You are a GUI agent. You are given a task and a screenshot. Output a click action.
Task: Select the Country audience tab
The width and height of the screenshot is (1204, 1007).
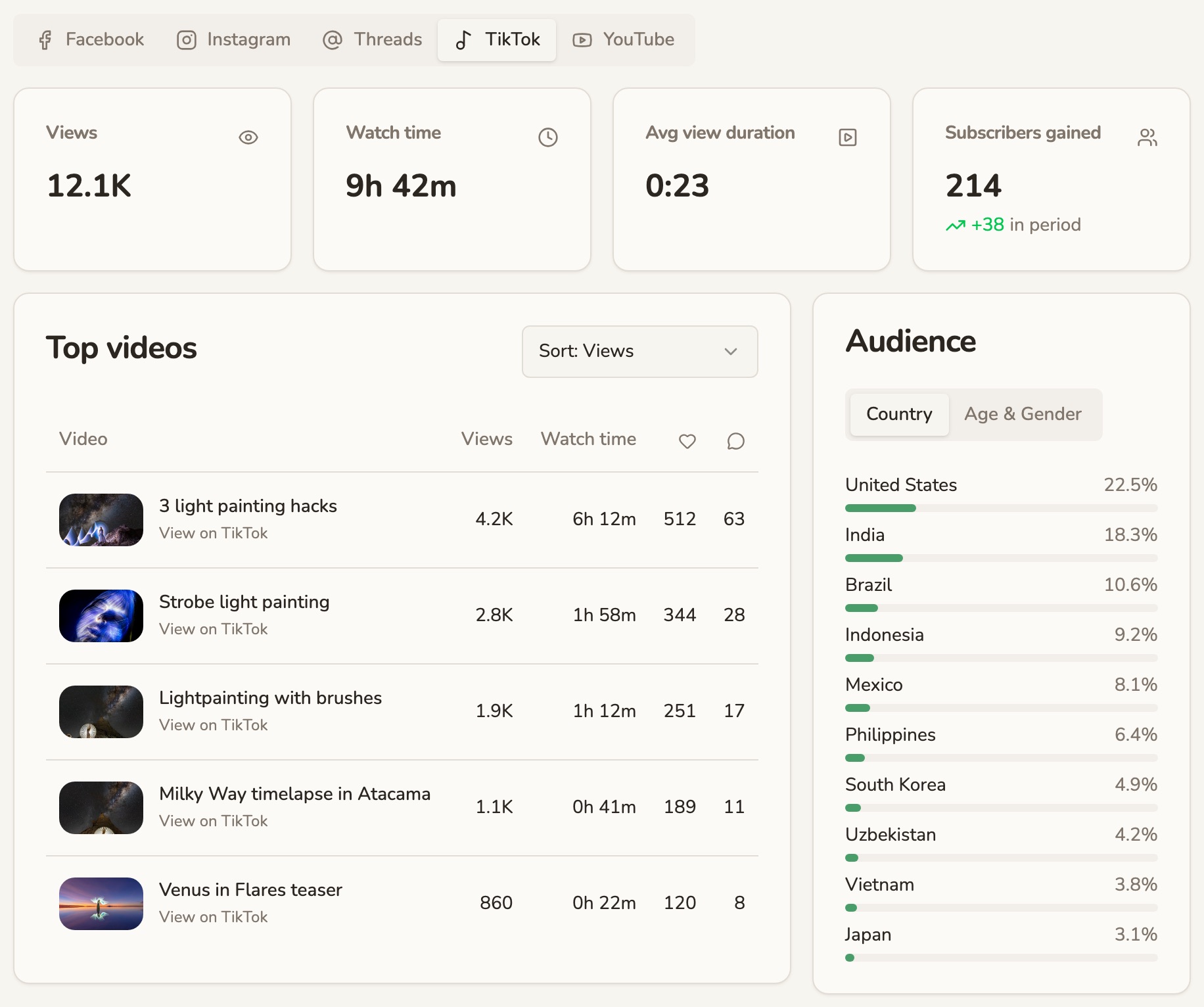[900, 414]
